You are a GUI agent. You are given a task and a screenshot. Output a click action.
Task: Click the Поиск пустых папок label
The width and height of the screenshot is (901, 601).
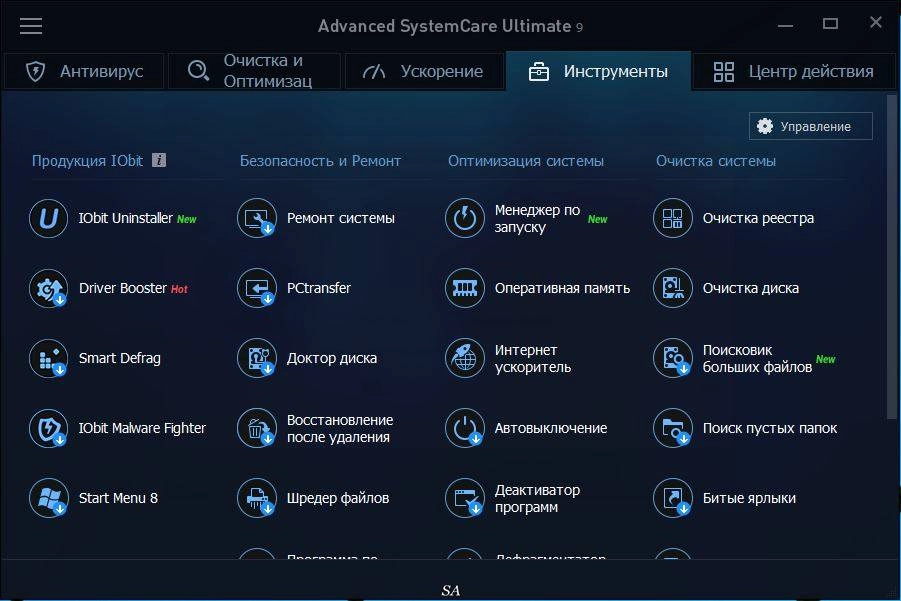(769, 428)
